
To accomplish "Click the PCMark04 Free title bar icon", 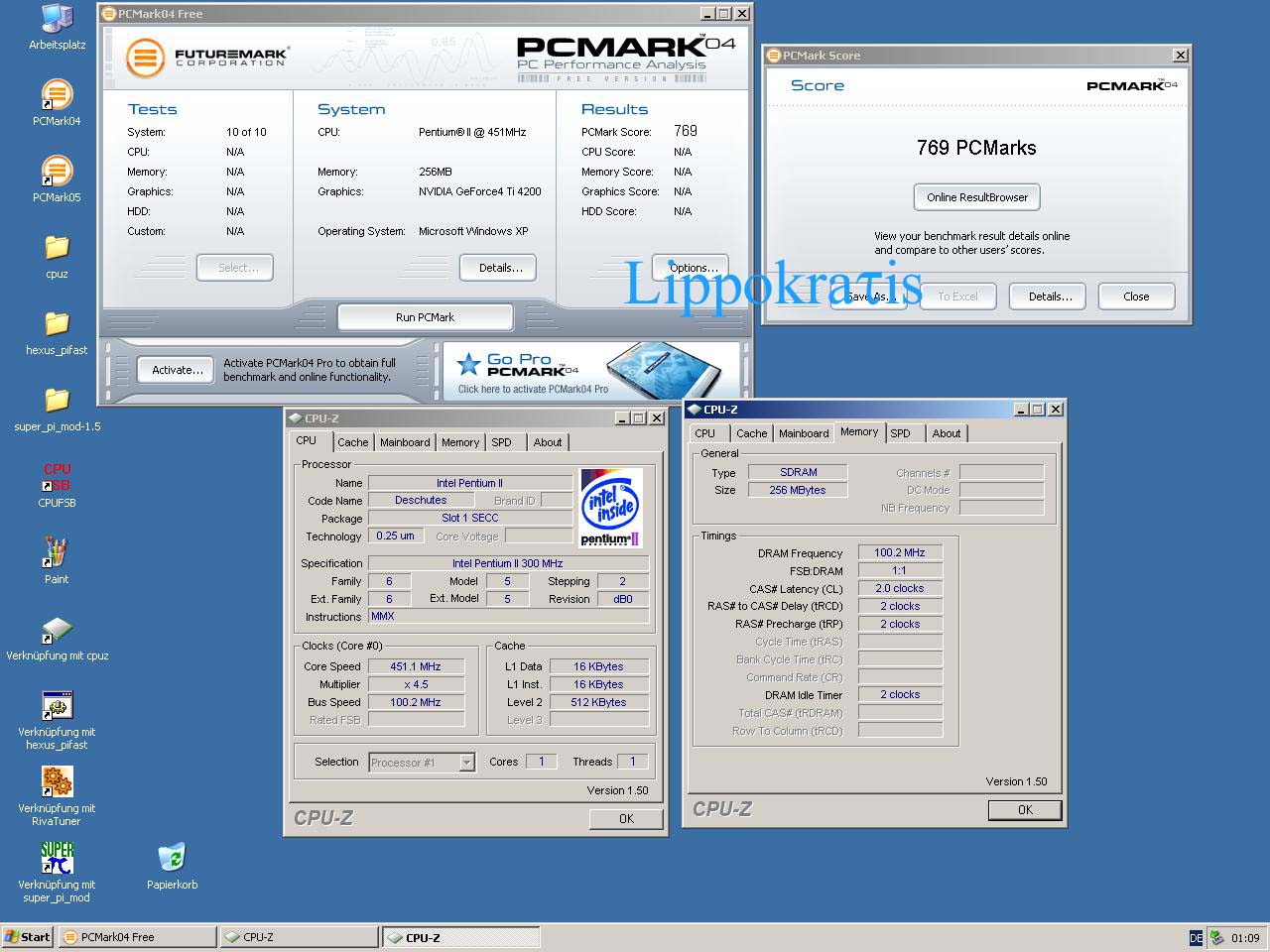I will [109, 14].
